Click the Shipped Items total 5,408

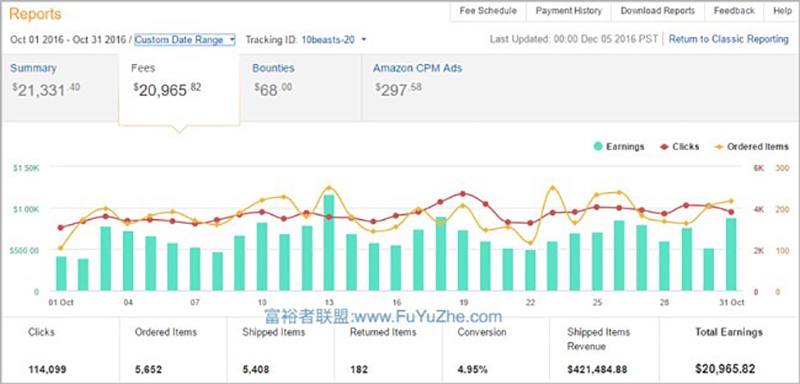(256, 369)
